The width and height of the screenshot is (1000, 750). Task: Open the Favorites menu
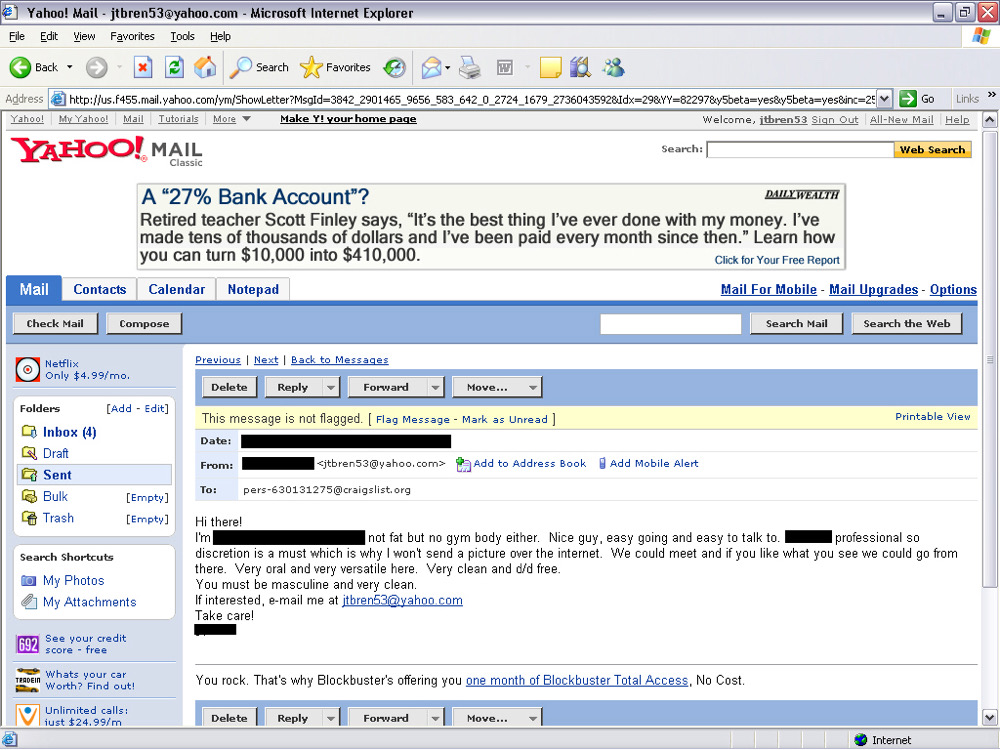(132, 36)
